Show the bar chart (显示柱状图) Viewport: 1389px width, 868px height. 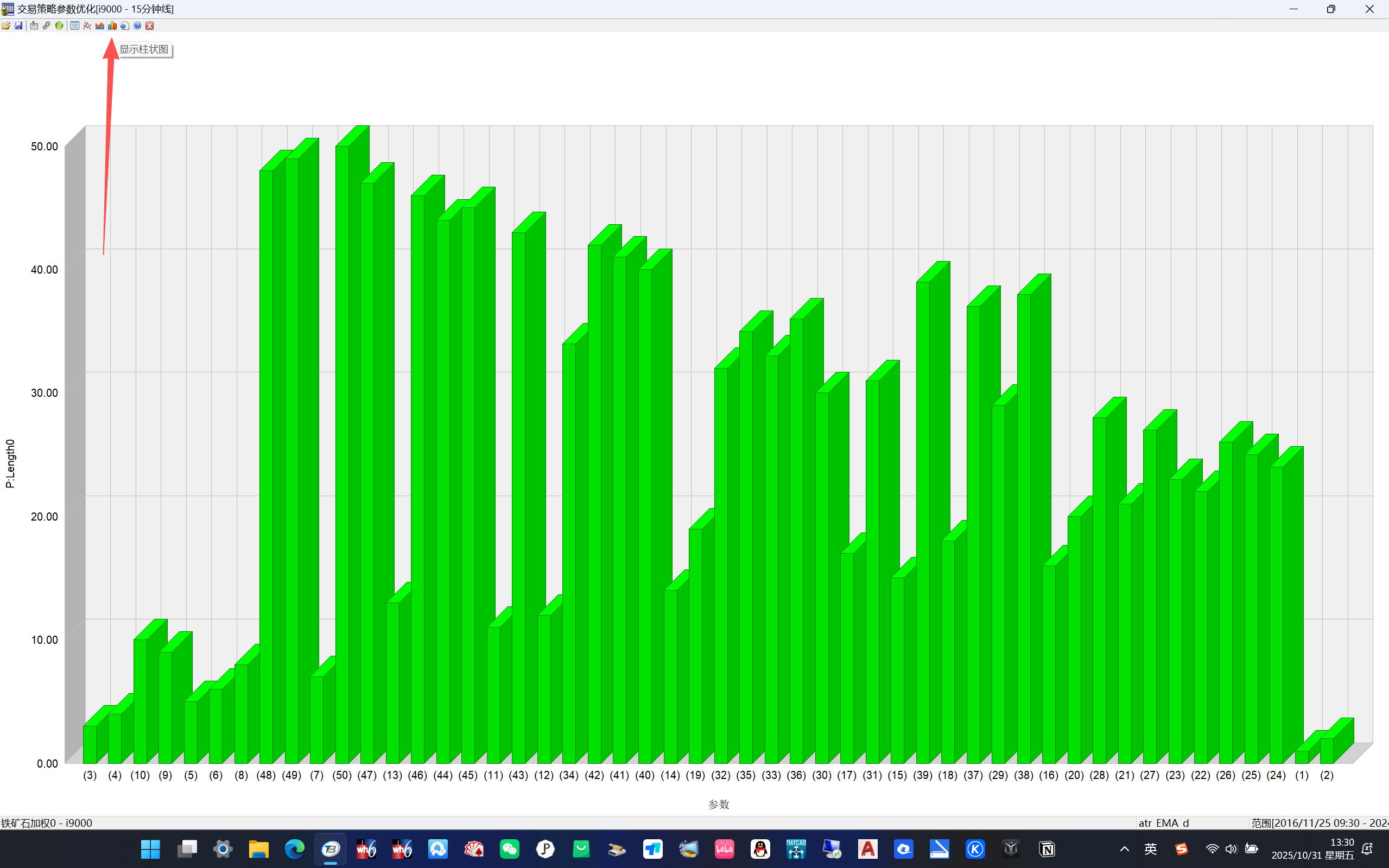pos(112,26)
